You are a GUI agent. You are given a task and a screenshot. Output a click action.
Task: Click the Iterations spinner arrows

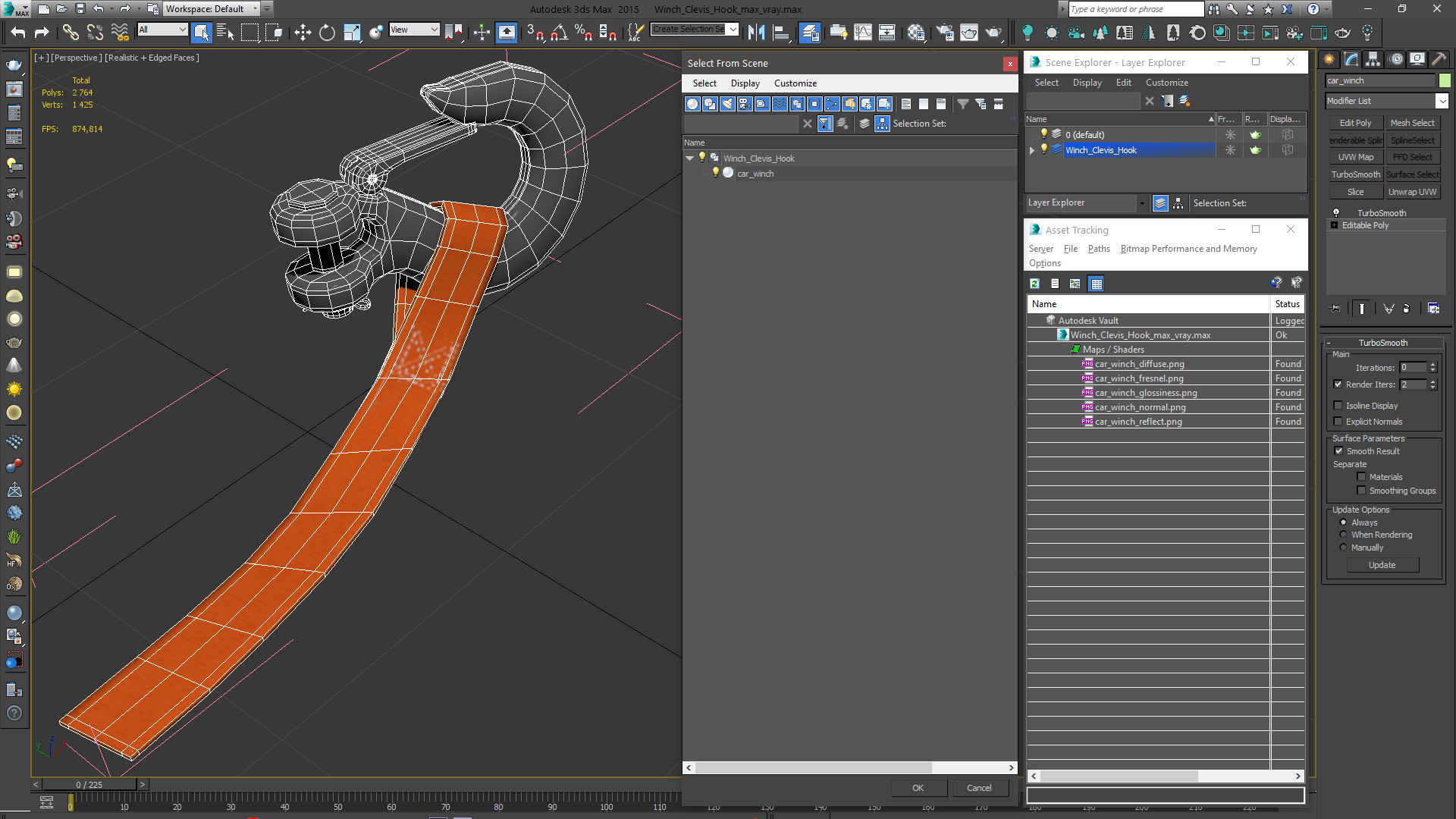(x=1432, y=367)
